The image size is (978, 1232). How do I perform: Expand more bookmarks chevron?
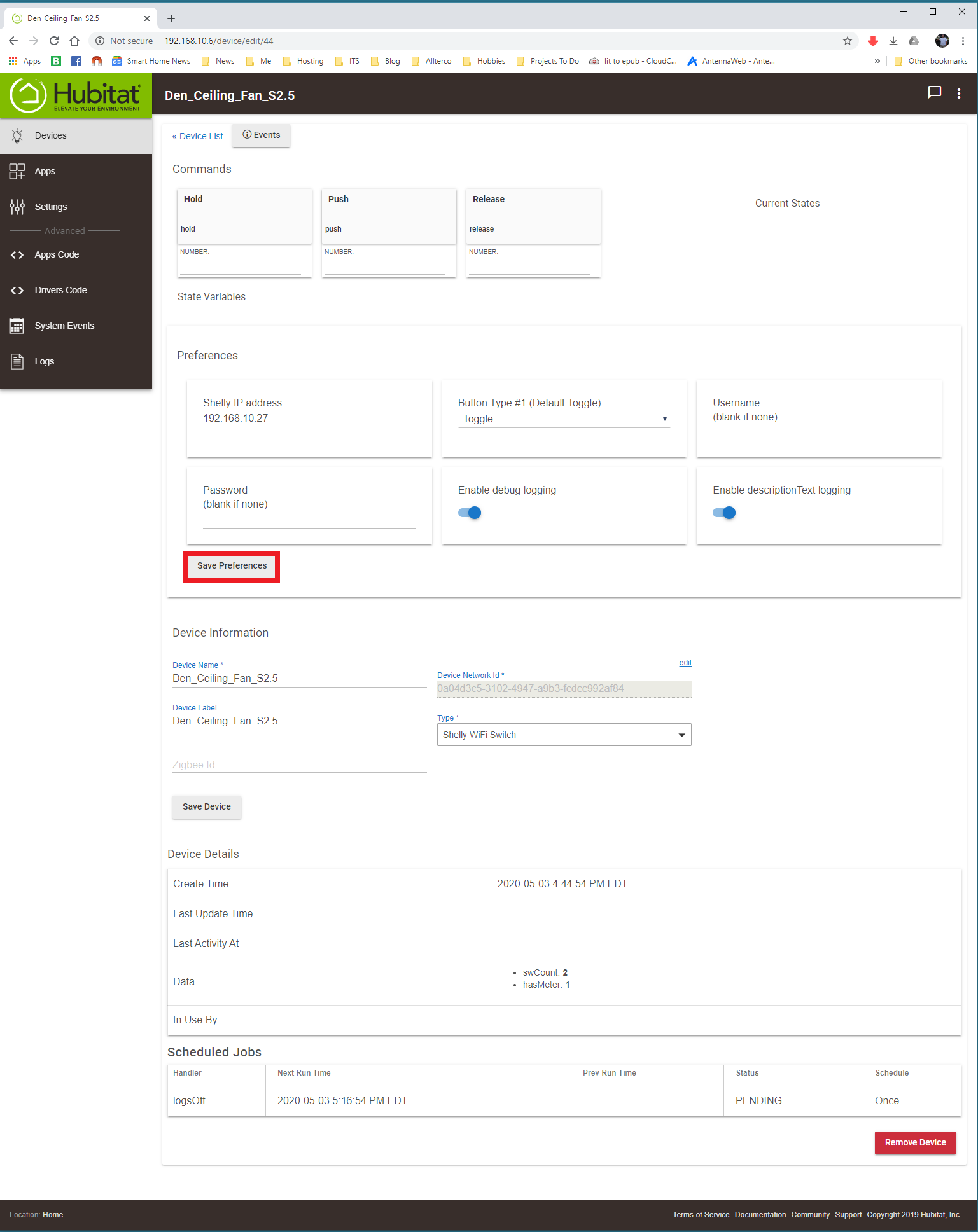877,61
